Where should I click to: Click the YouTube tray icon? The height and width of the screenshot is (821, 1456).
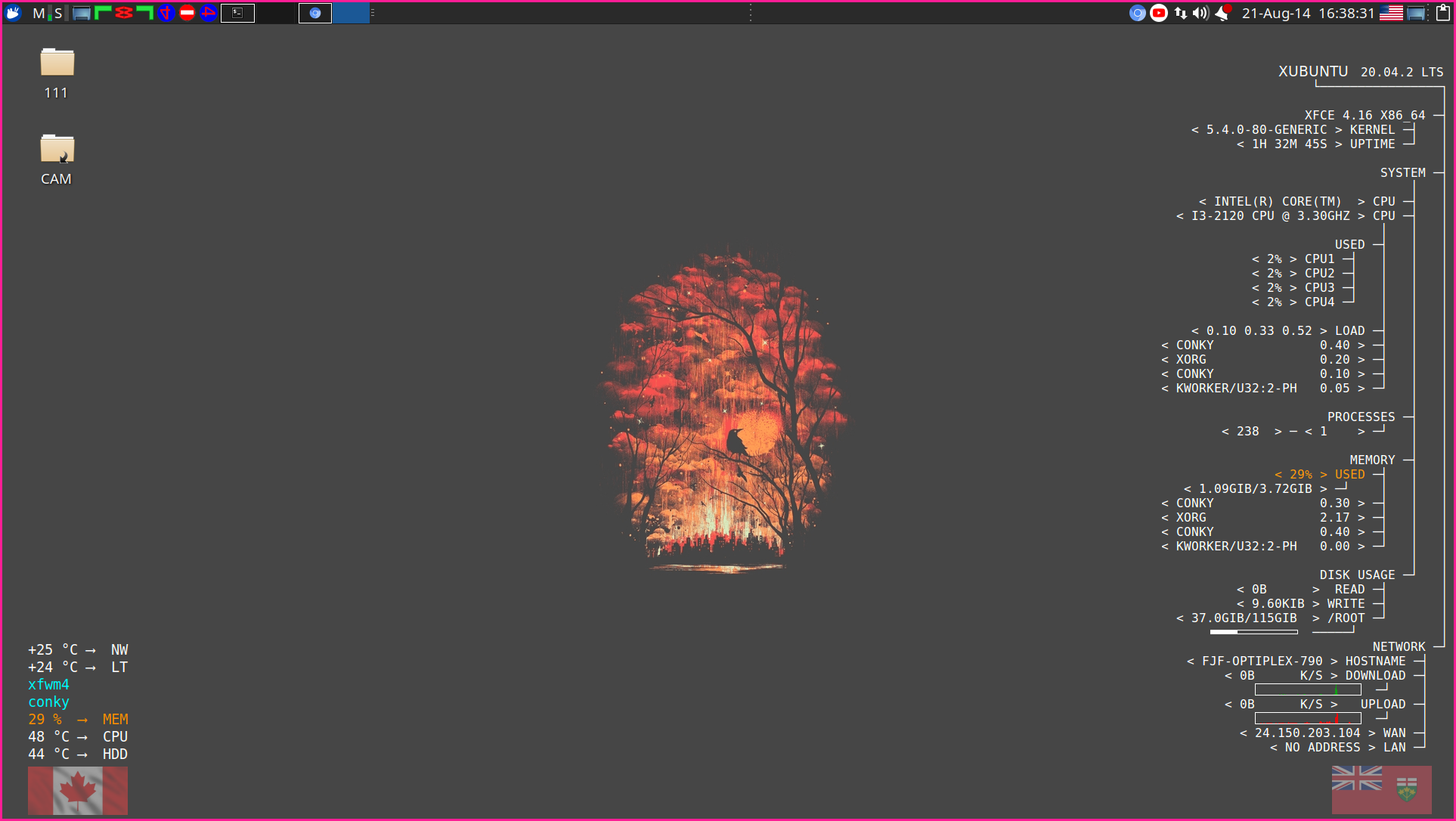tap(1159, 13)
